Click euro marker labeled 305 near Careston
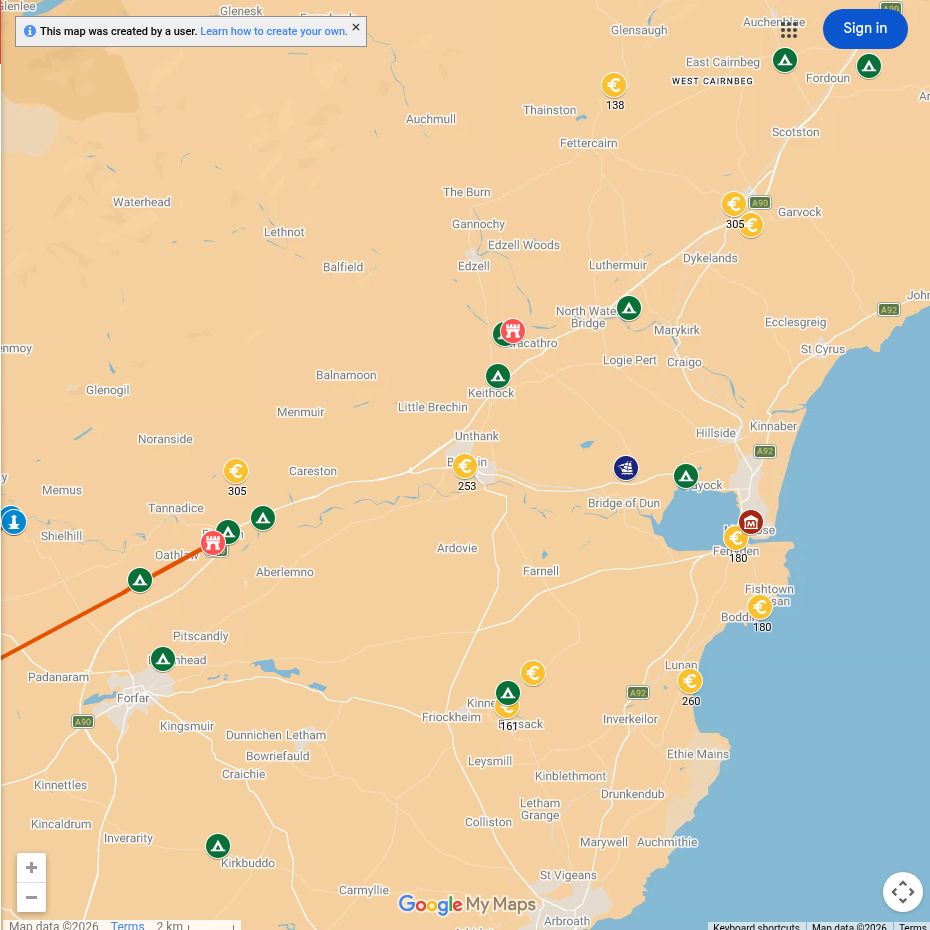Screen dimensions: 930x930 coord(236,472)
